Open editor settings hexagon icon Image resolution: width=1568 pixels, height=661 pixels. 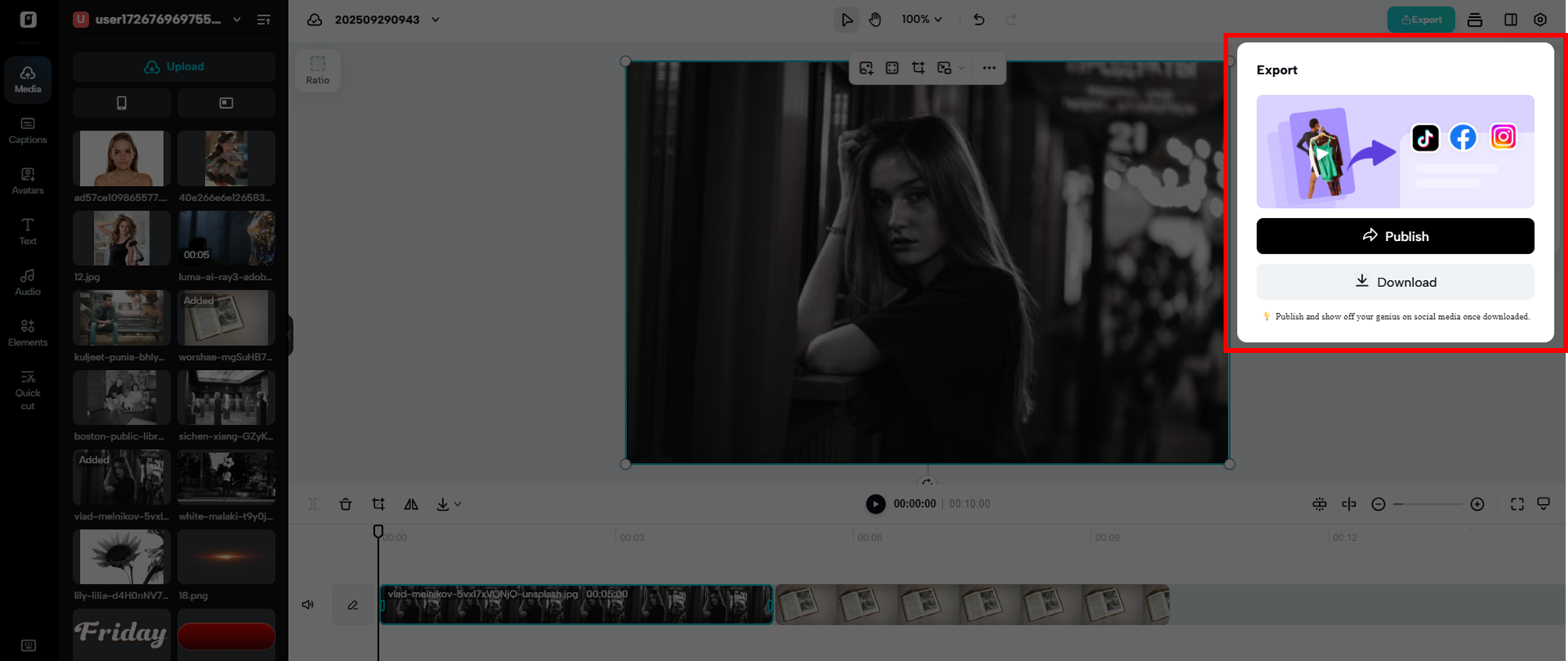(1540, 20)
